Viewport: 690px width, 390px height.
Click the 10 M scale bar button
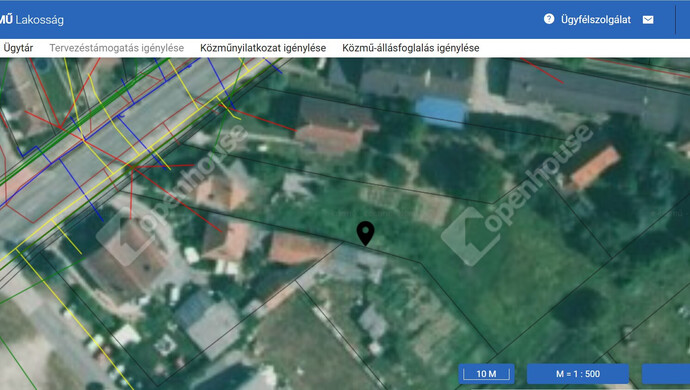(486, 374)
